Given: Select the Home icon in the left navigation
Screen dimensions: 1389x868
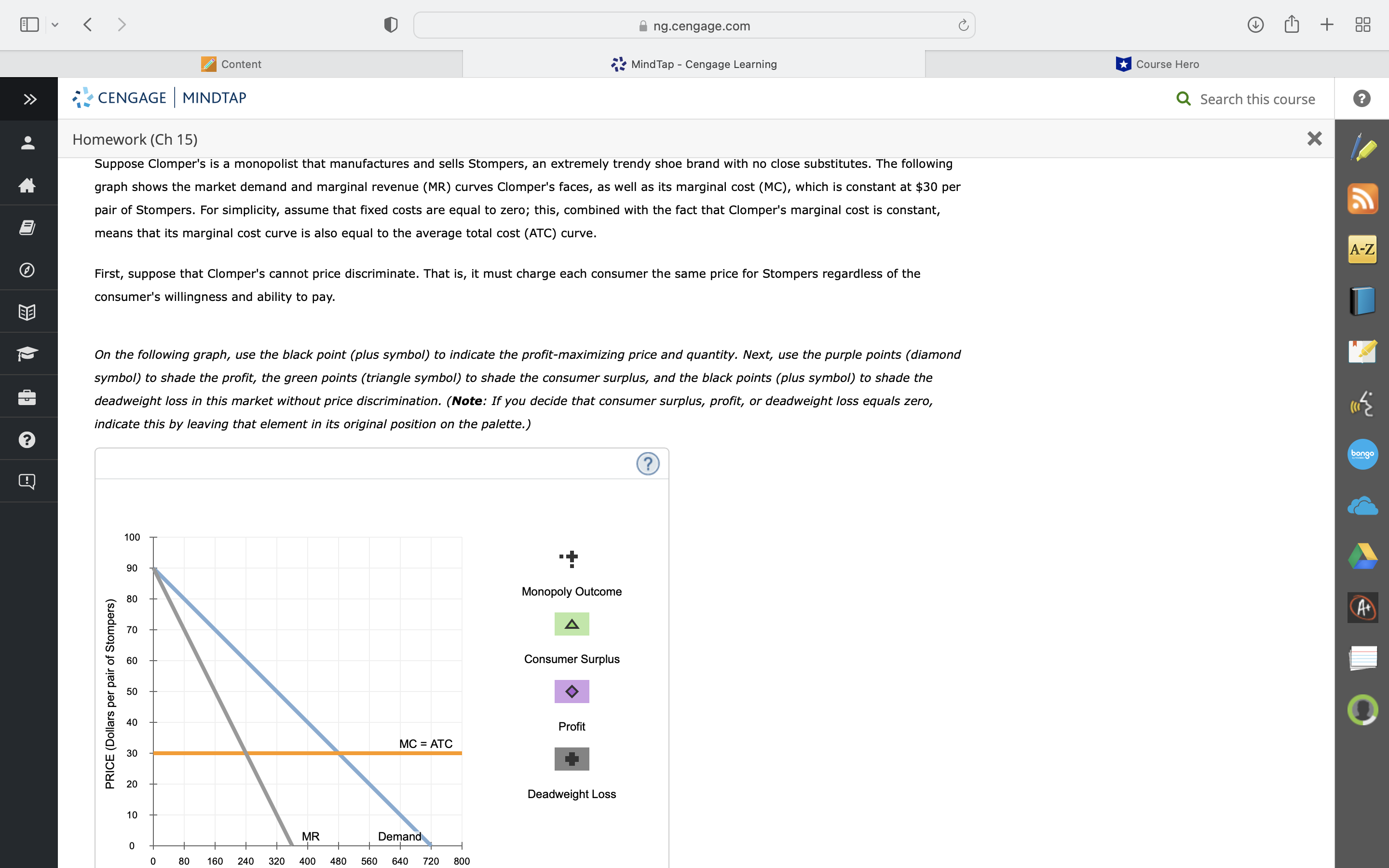Looking at the screenshot, I should [x=27, y=186].
